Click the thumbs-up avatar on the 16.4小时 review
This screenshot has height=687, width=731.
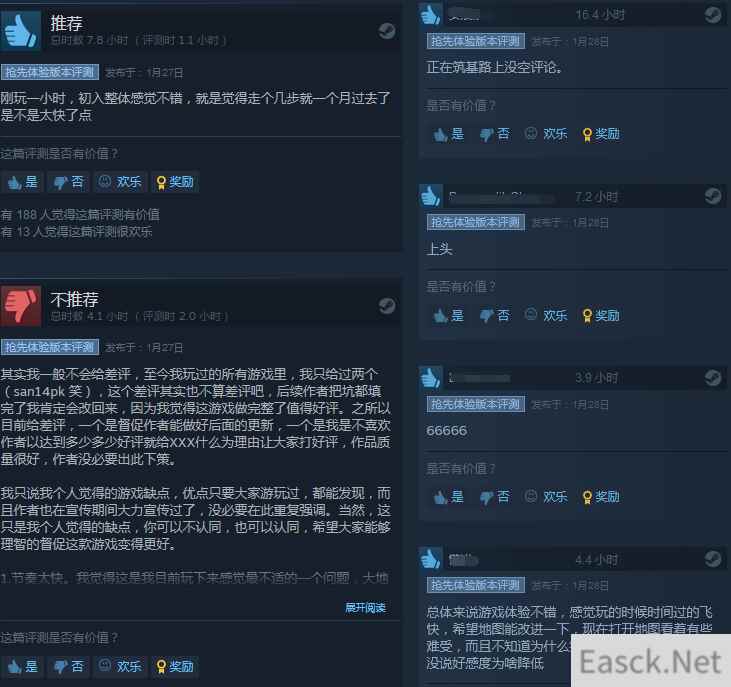pyautogui.click(x=430, y=14)
